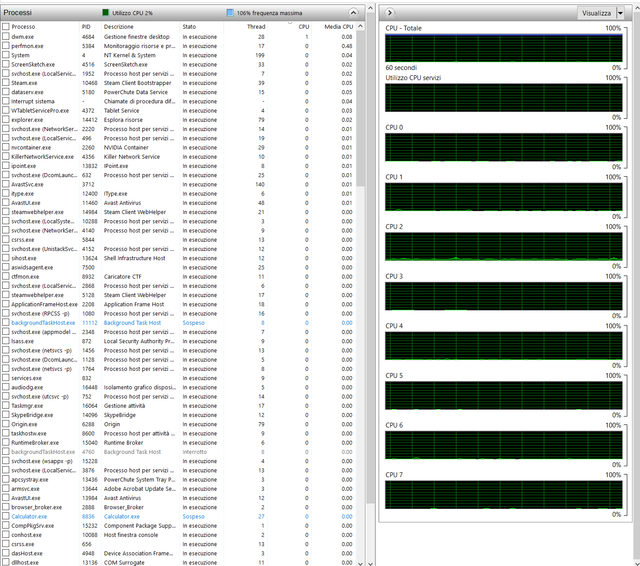Click the outer pane scroll-up arrow

click(x=370, y=8)
